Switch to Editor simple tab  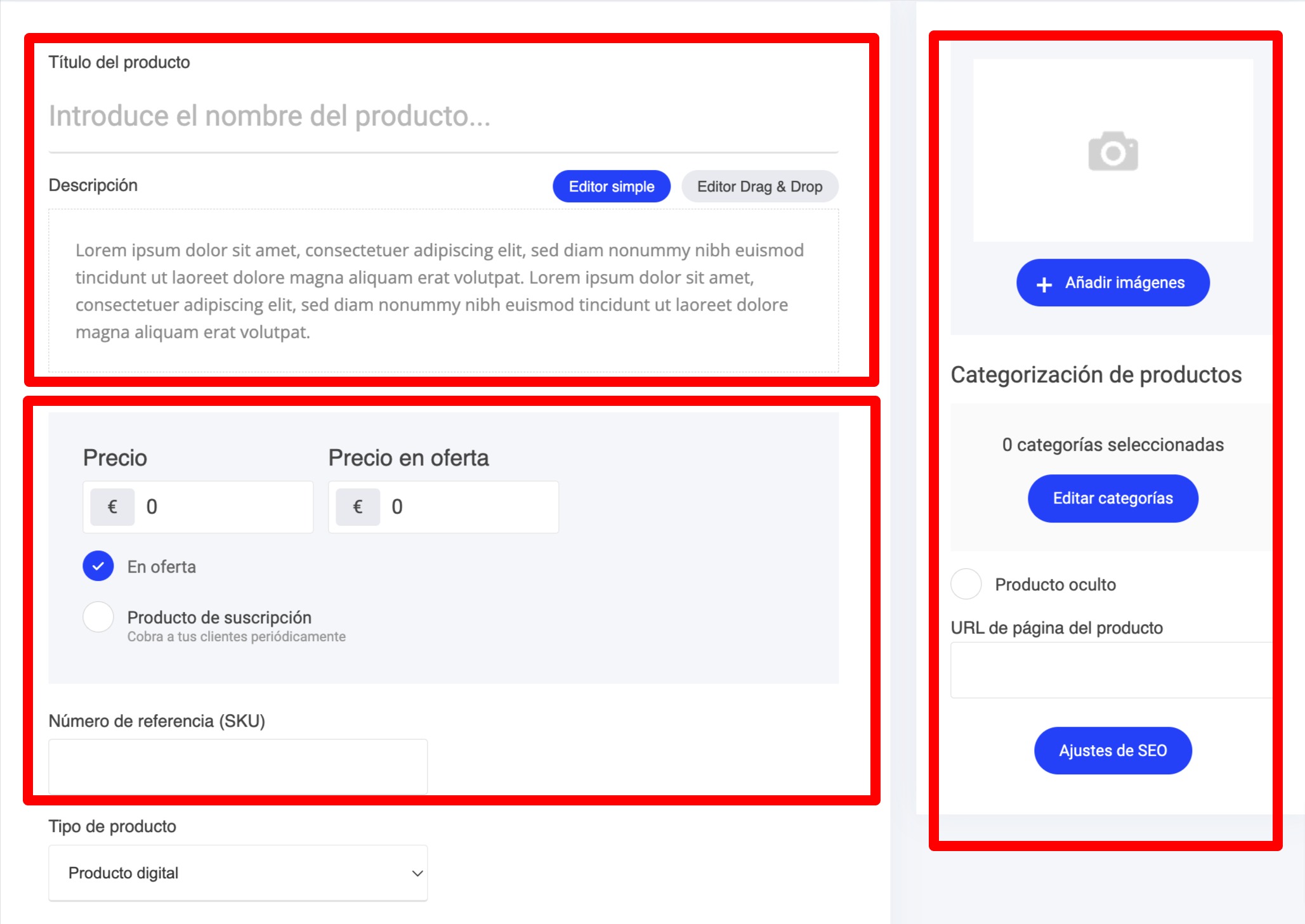pos(611,186)
